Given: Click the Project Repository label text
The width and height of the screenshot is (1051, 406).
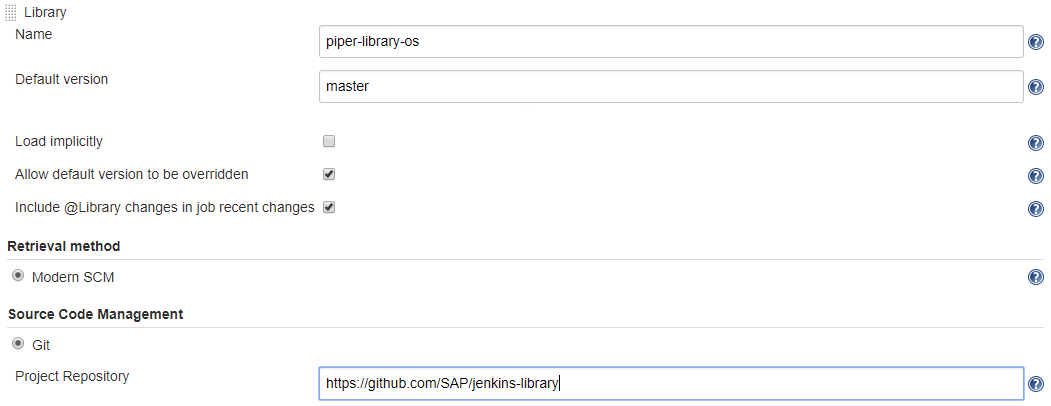Looking at the screenshot, I should (x=72, y=376).
